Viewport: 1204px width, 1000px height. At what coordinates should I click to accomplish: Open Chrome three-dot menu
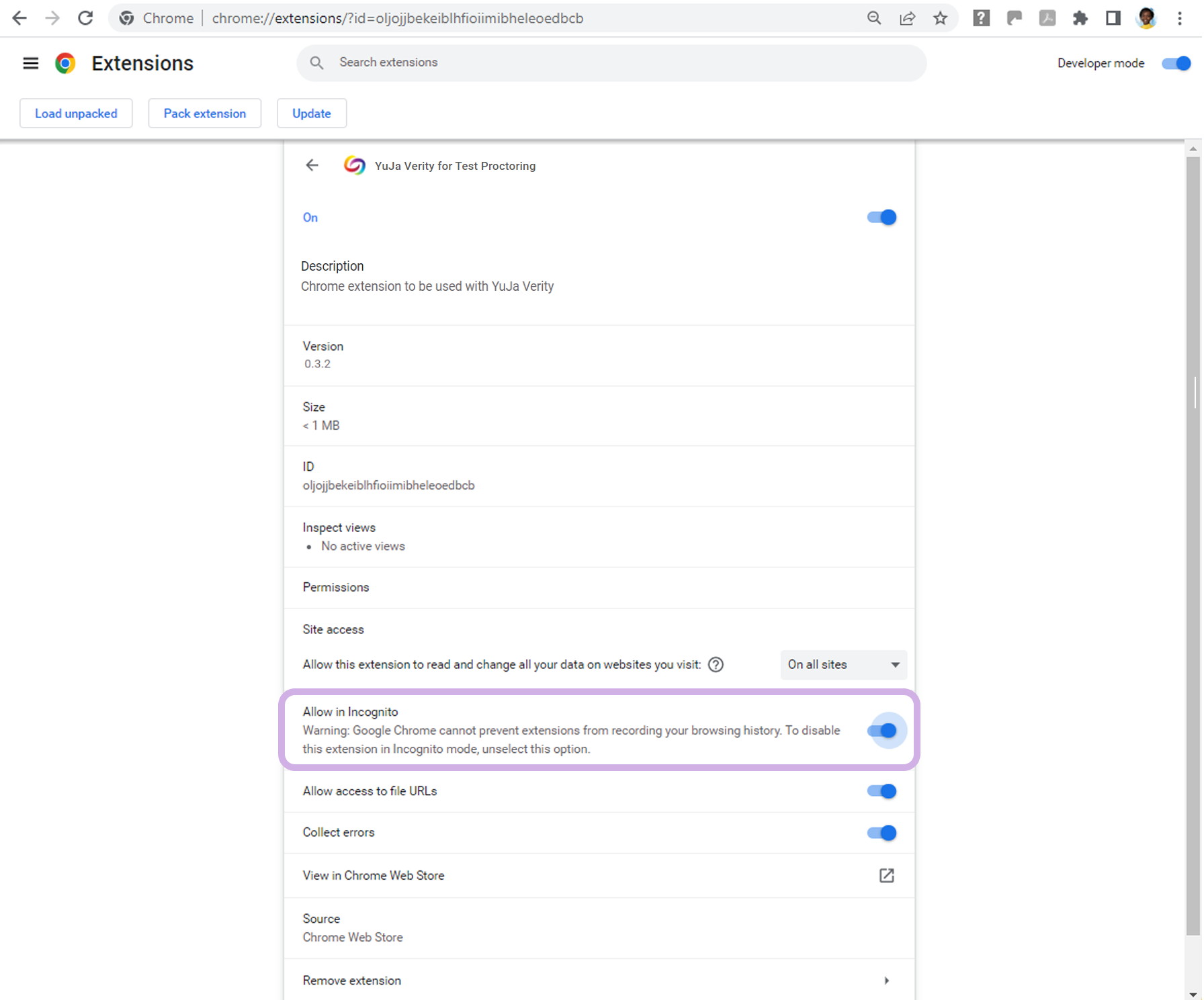coord(1180,18)
